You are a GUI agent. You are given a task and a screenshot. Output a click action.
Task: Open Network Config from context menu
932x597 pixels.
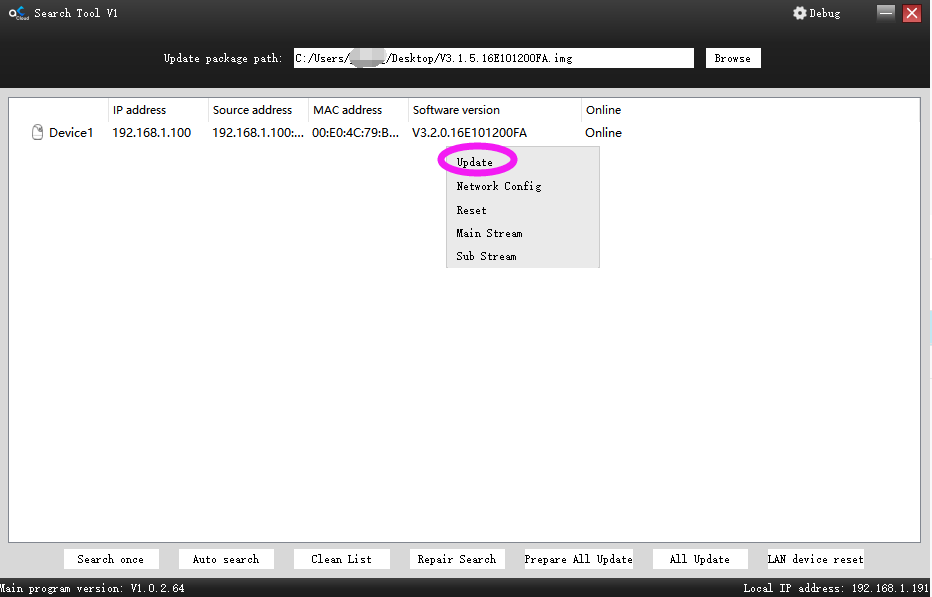(x=499, y=186)
